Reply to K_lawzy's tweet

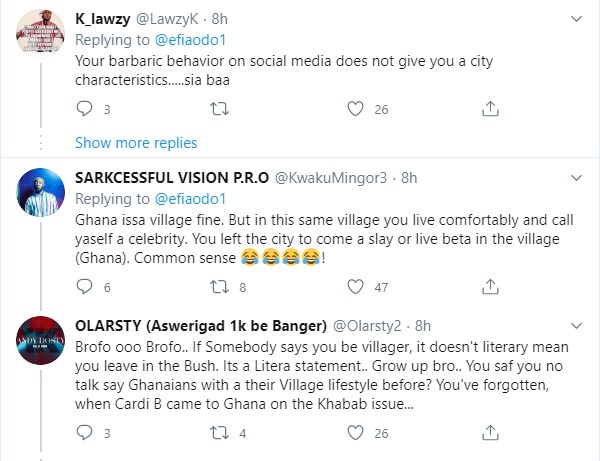tap(84, 110)
